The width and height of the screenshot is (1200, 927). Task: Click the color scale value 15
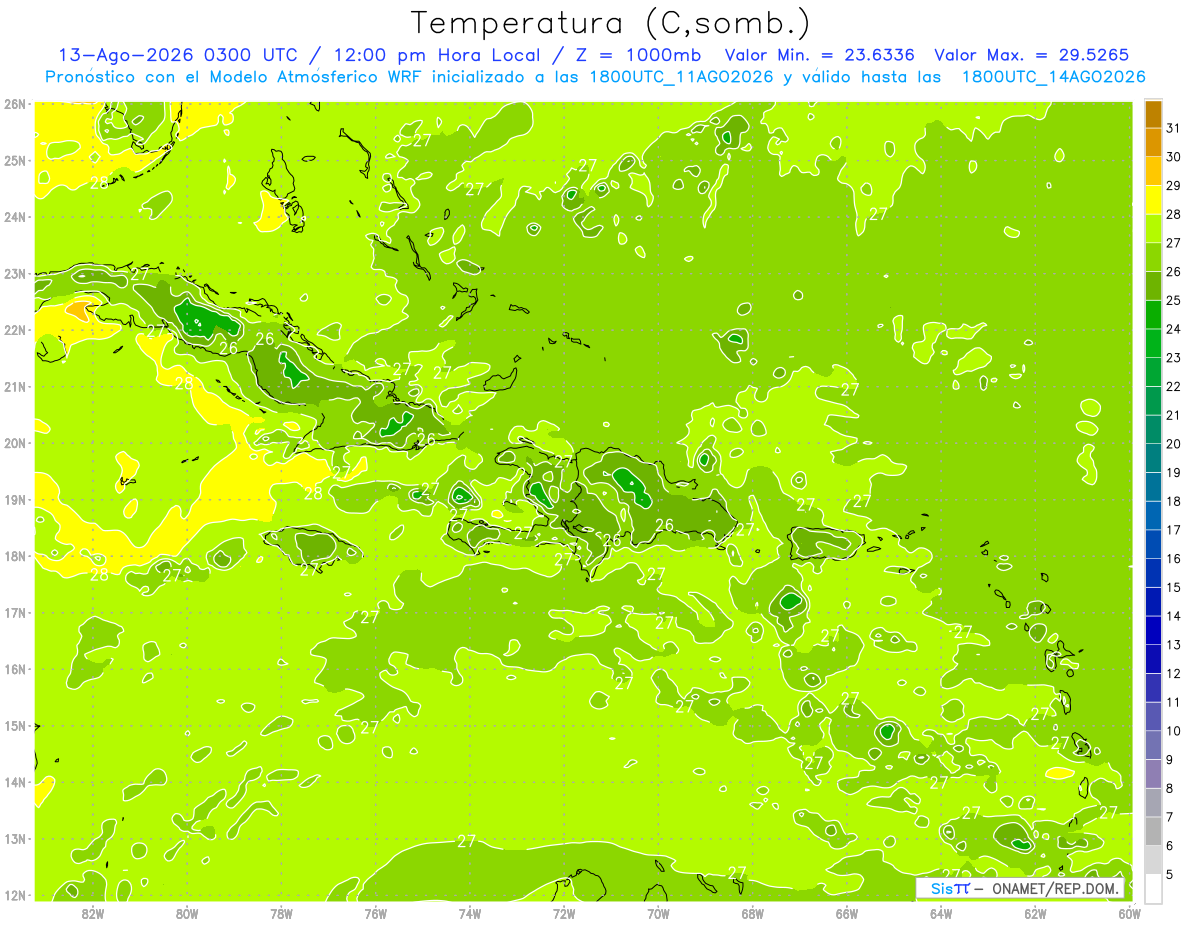tap(1173, 587)
